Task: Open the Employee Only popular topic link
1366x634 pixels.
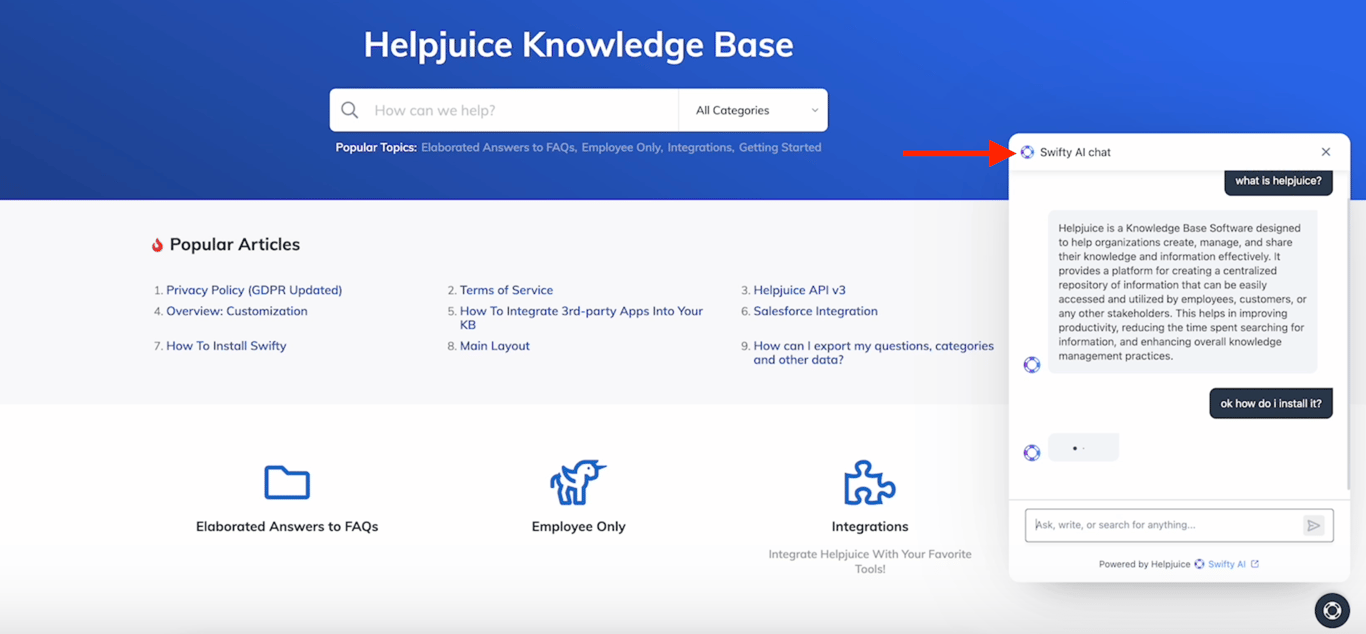Action: point(621,147)
